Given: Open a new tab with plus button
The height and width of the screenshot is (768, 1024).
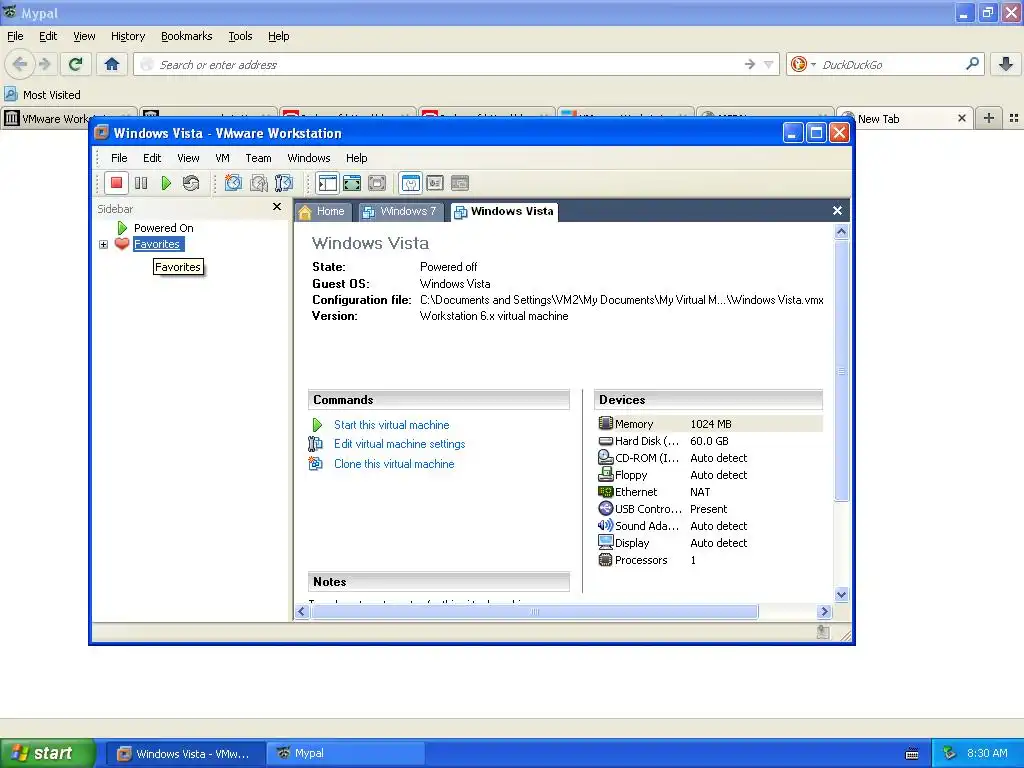Looking at the screenshot, I should coord(989,118).
